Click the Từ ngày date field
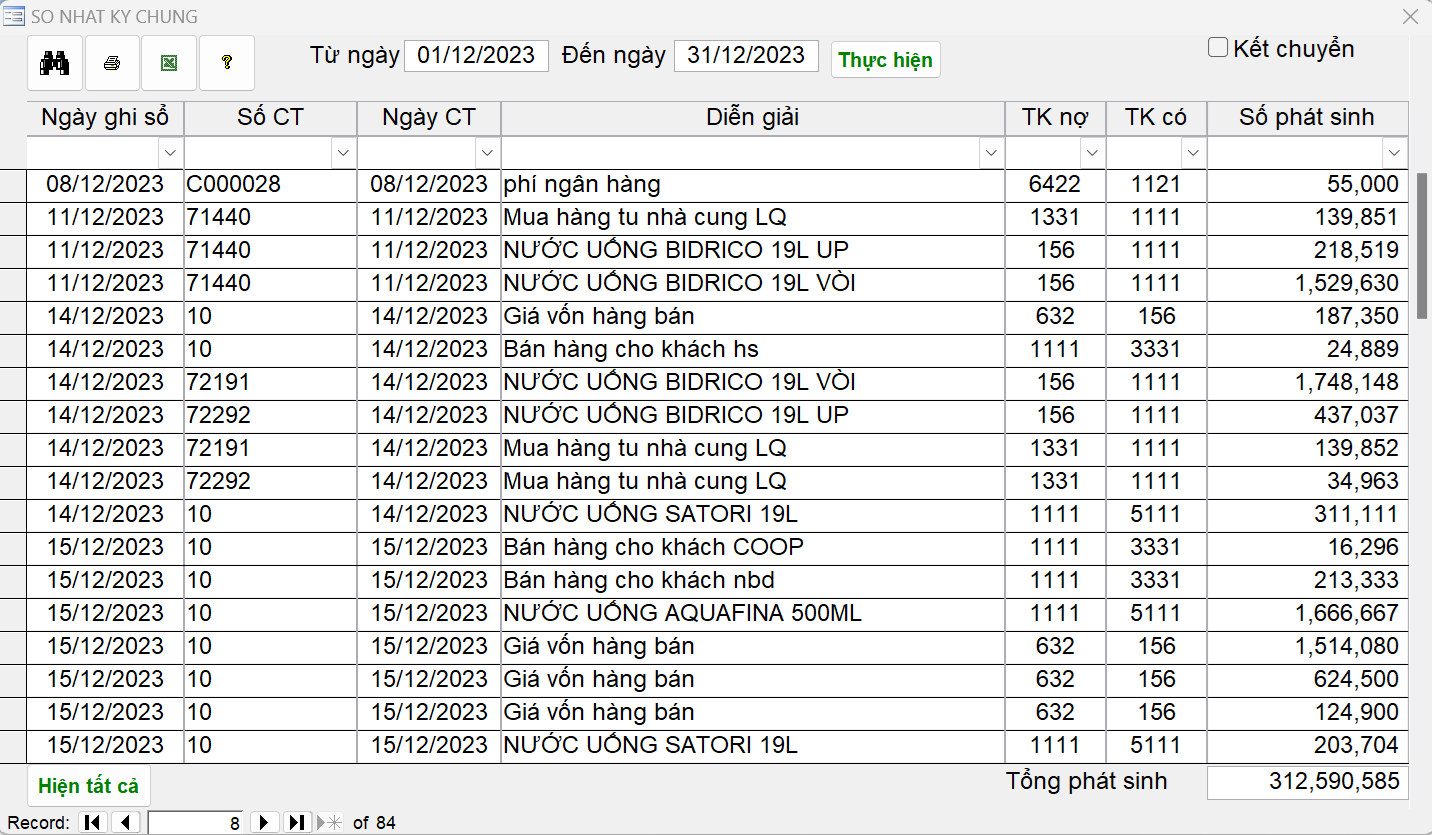Image resolution: width=1432 pixels, height=835 pixels. coord(476,55)
